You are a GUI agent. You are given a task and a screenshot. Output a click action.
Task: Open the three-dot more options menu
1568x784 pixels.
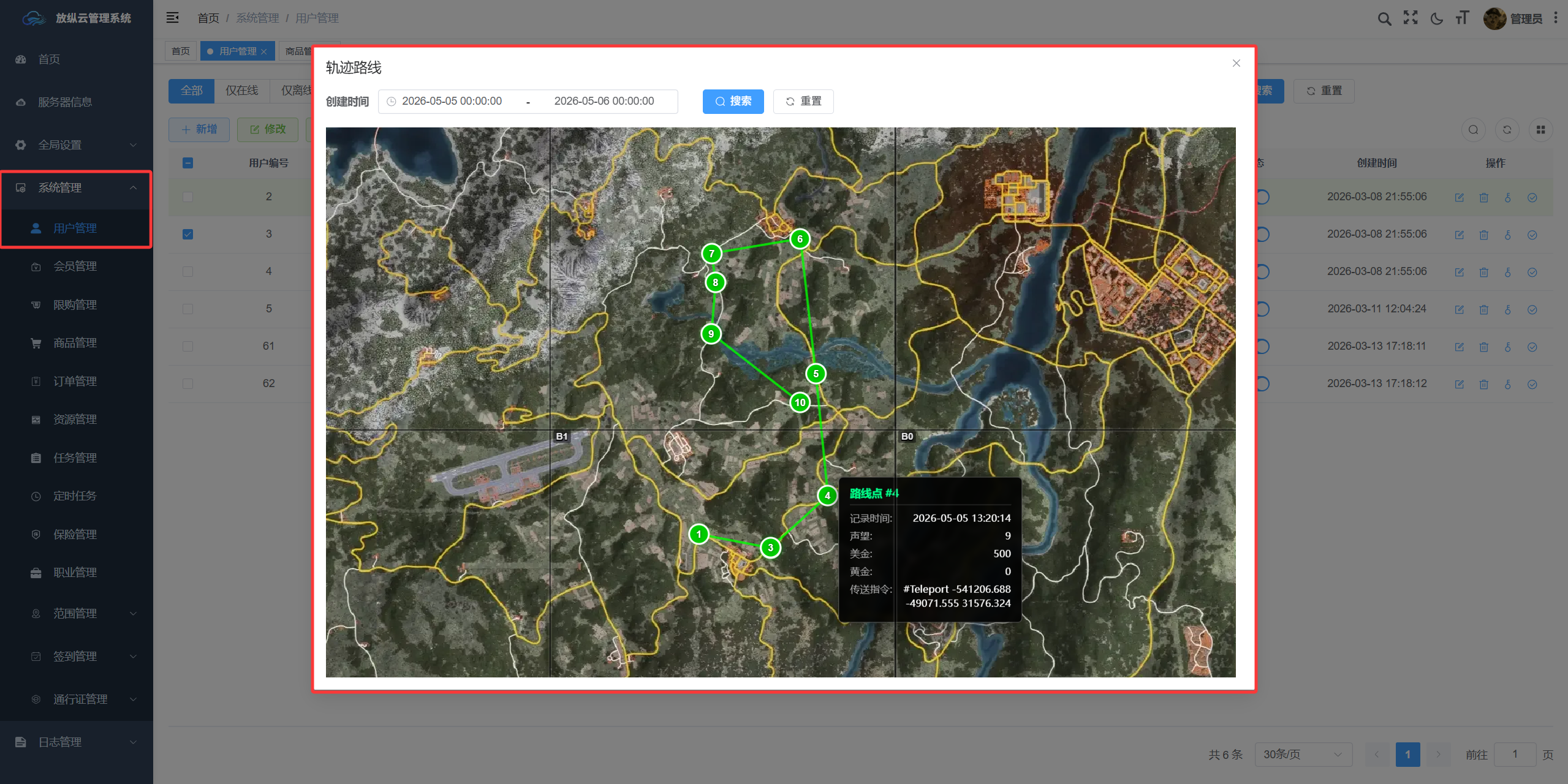[x=1556, y=18]
